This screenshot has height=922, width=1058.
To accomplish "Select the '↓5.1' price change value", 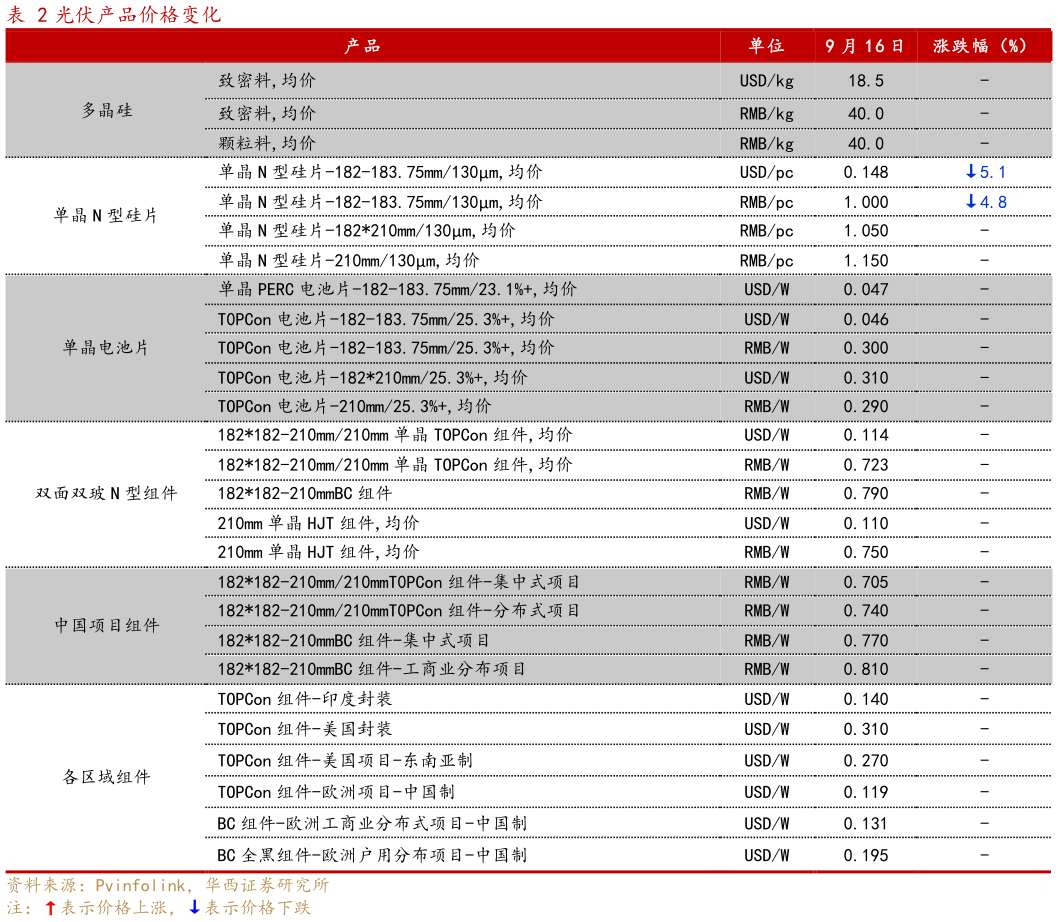I will 985,172.
